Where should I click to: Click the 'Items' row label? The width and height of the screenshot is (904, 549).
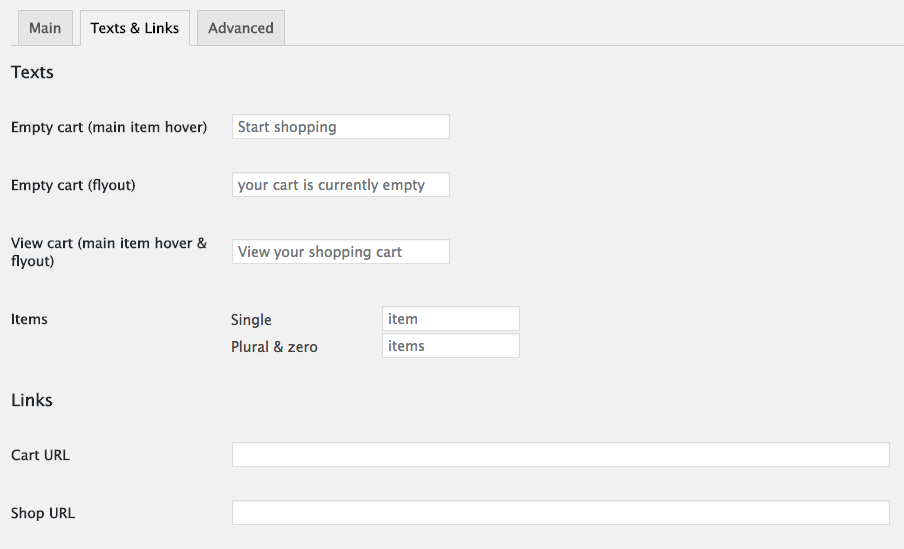pyautogui.click(x=29, y=319)
